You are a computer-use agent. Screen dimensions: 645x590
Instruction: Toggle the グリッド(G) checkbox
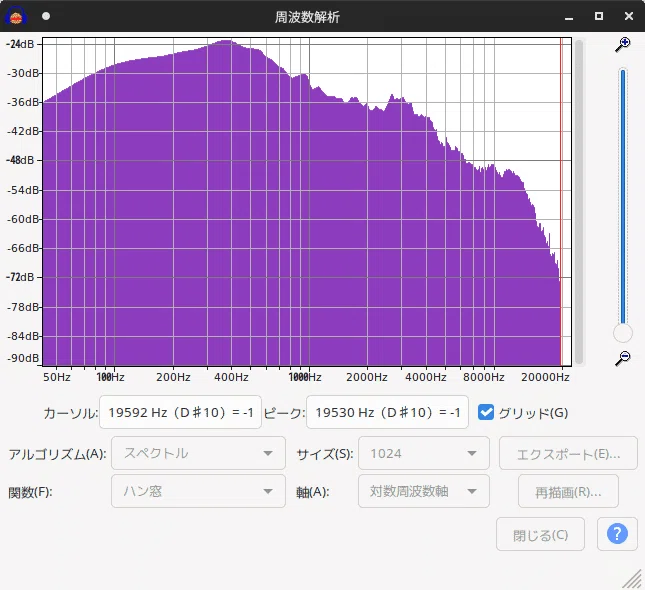(x=486, y=412)
